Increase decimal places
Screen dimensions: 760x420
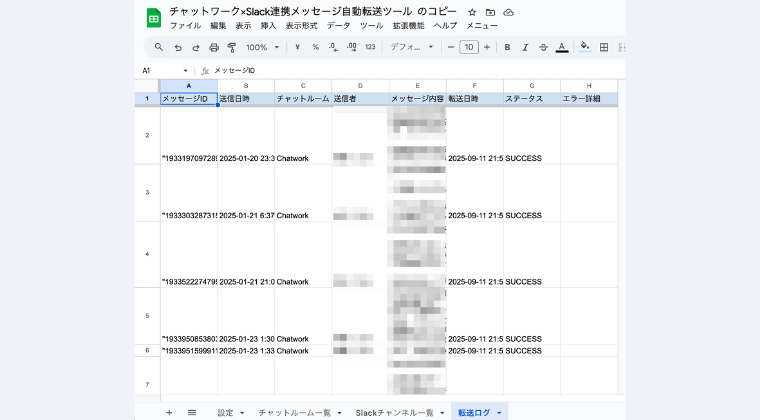pos(352,47)
